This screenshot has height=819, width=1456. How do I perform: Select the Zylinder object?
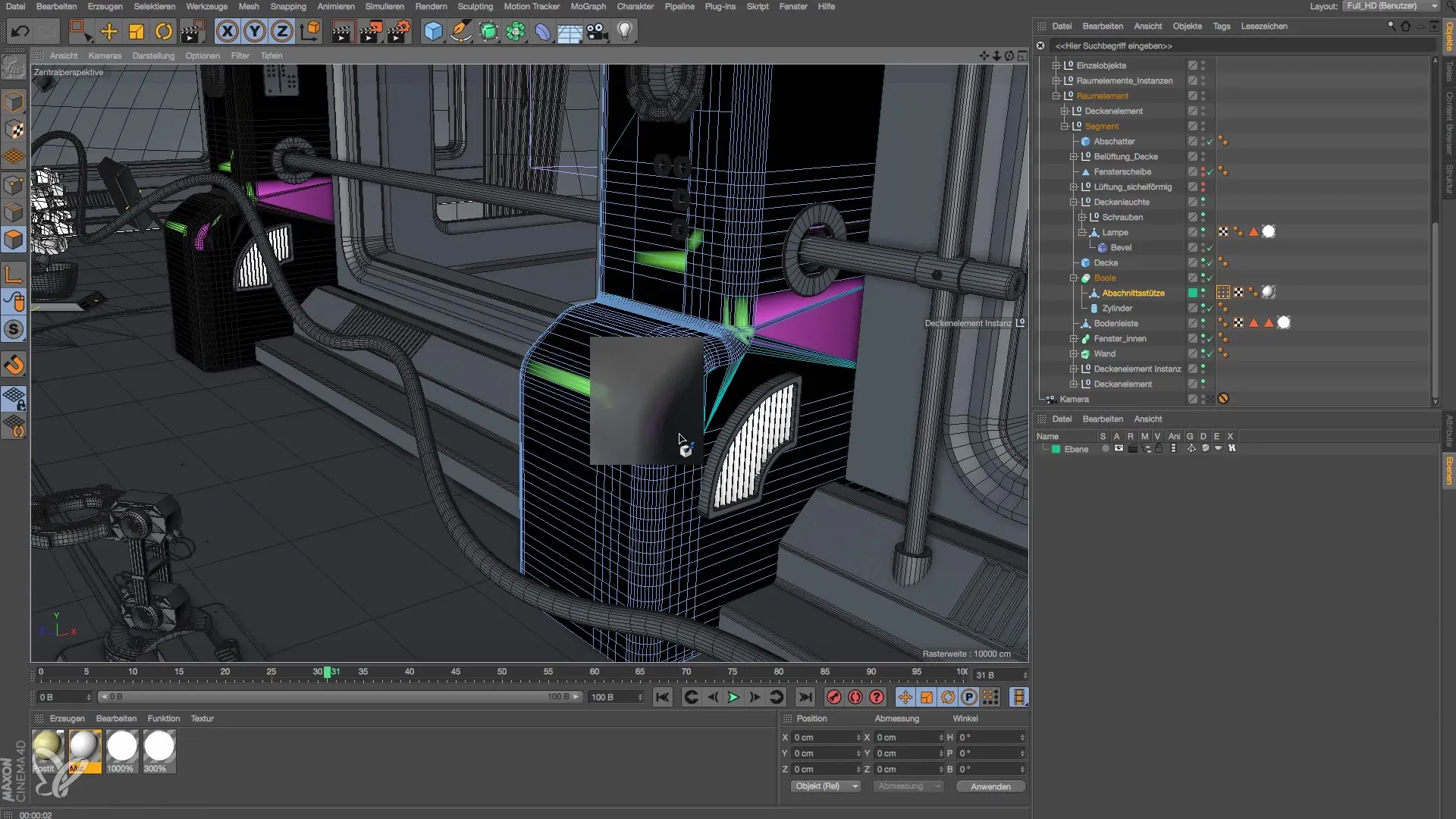click(x=1117, y=308)
